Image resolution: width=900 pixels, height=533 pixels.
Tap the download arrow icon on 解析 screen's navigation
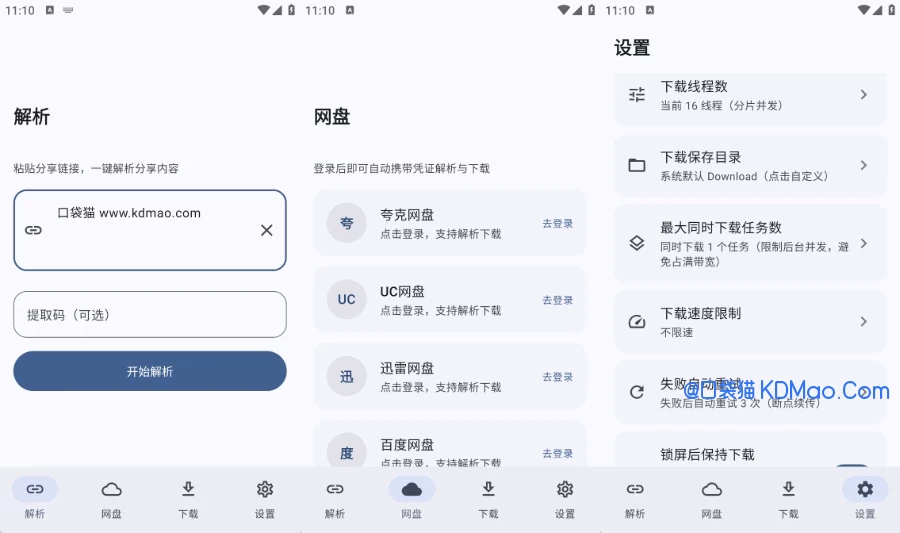[x=188, y=489]
